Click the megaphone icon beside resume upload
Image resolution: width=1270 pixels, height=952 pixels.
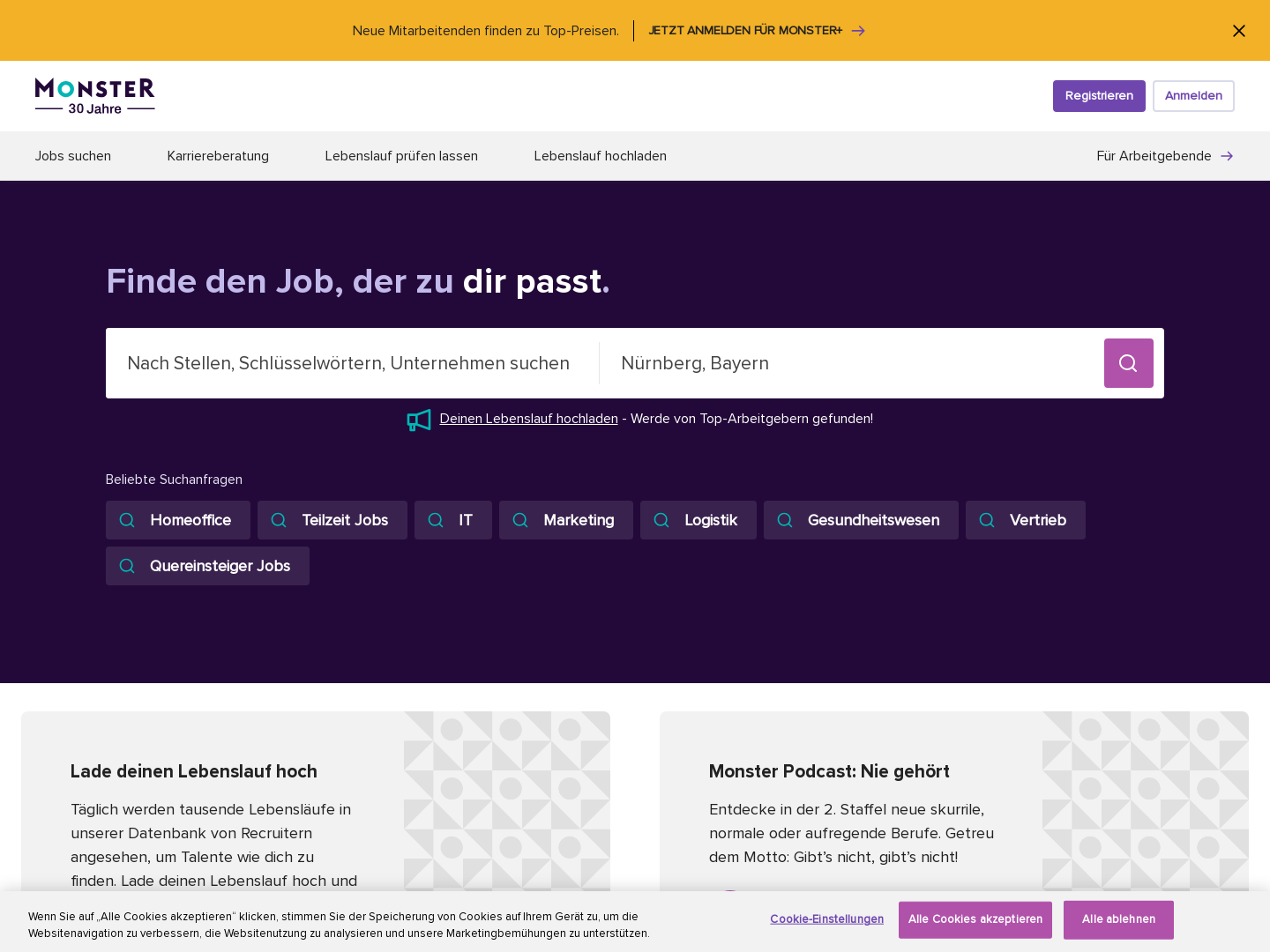point(419,420)
